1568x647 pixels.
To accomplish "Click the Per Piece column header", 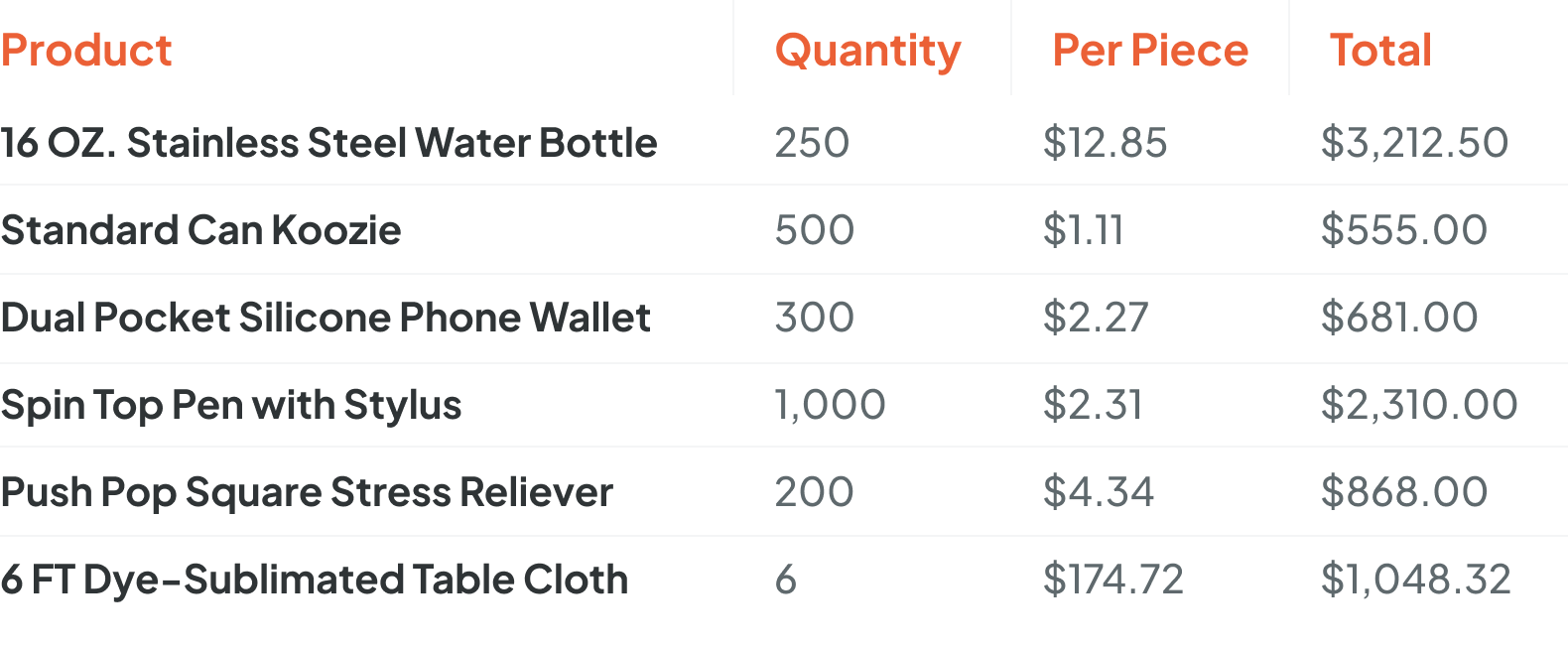I will [x=1149, y=51].
